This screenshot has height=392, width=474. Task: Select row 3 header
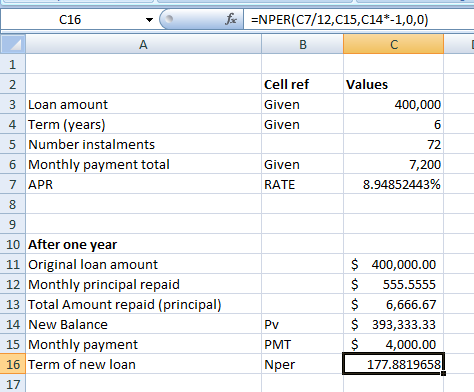[x=13, y=104]
